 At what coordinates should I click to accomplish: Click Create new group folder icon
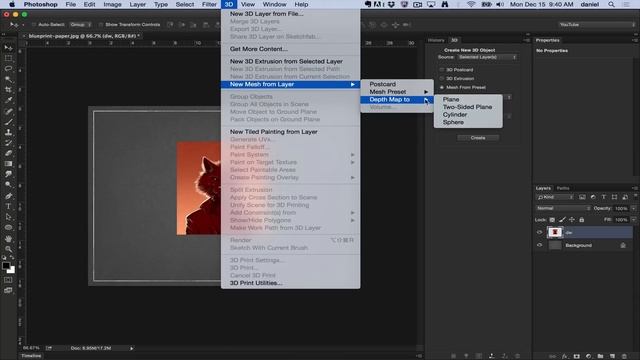point(600,356)
